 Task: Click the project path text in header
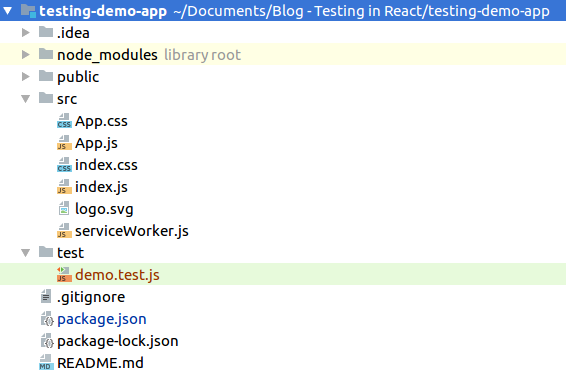[361, 11]
